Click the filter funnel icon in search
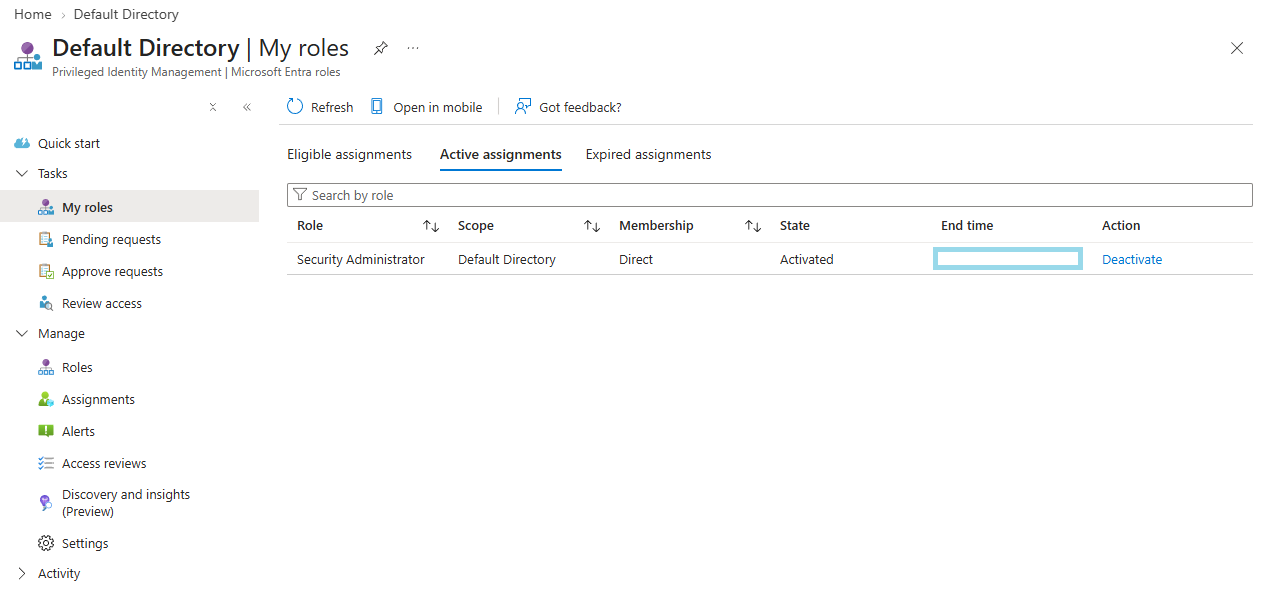 [299, 195]
